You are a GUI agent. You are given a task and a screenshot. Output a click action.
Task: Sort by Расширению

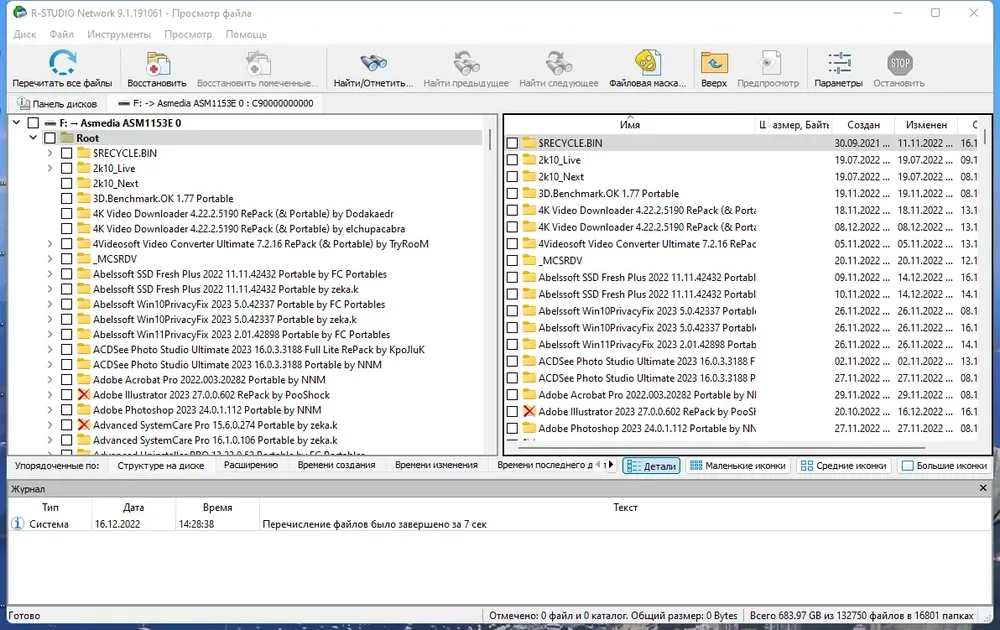coord(251,465)
